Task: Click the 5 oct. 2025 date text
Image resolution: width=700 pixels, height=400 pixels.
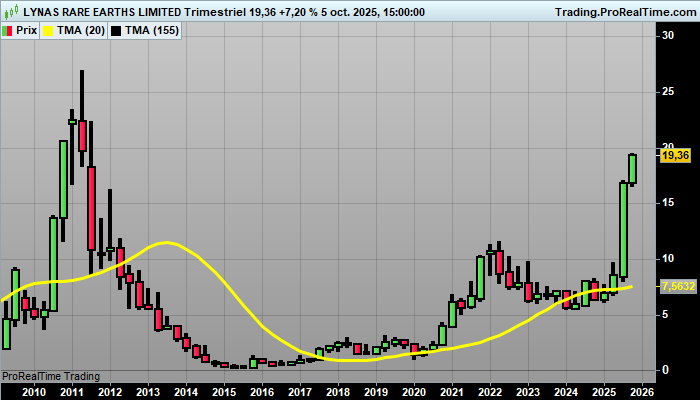Action: click(347, 12)
